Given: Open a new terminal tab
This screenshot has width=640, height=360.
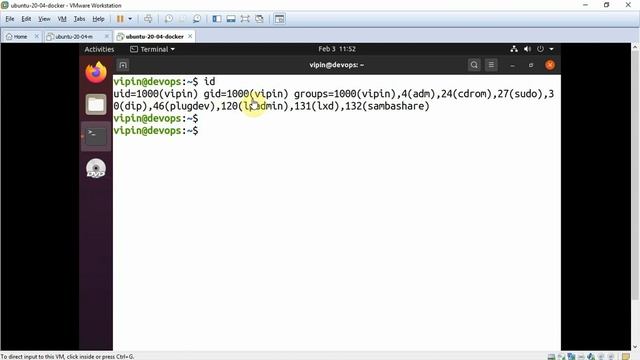Looking at the screenshot, I should 123,65.
